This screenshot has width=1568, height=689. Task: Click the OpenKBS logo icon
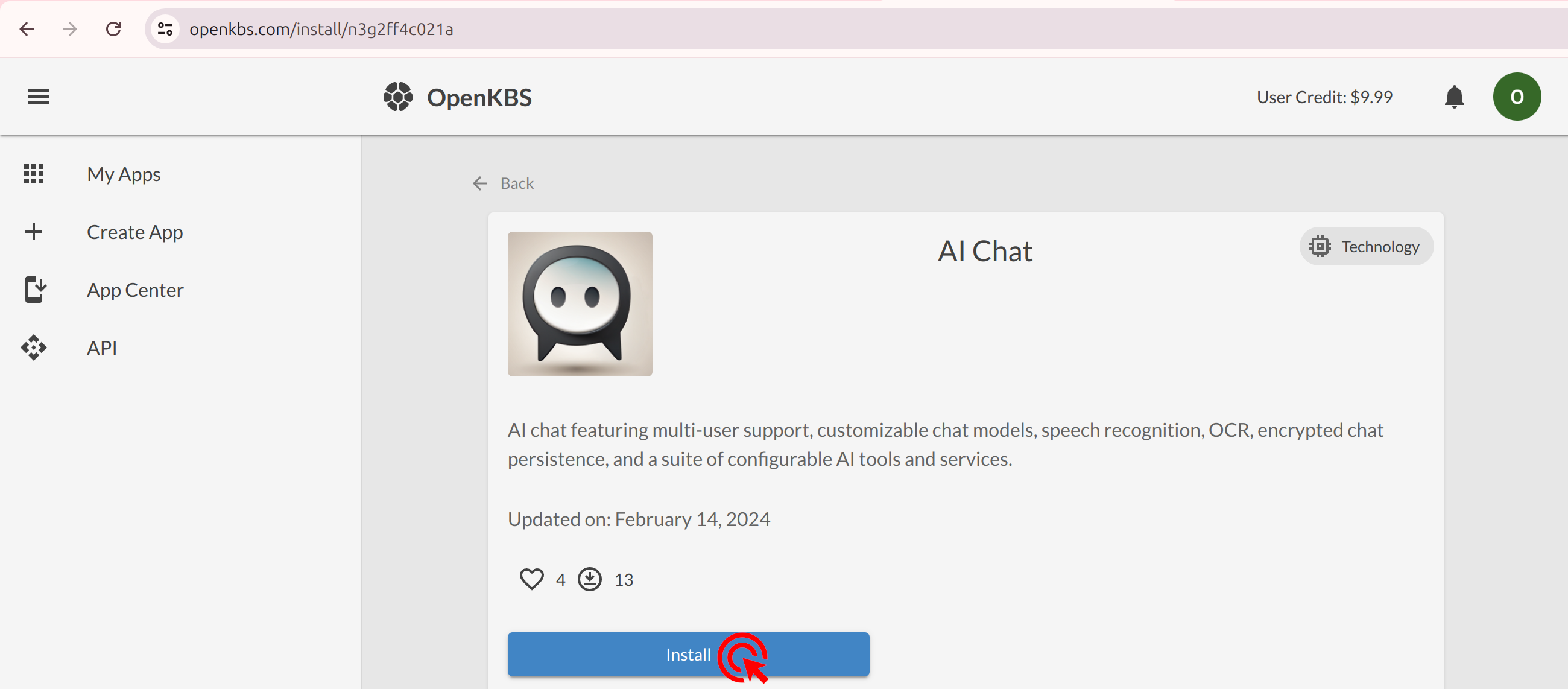coord(397,96)
